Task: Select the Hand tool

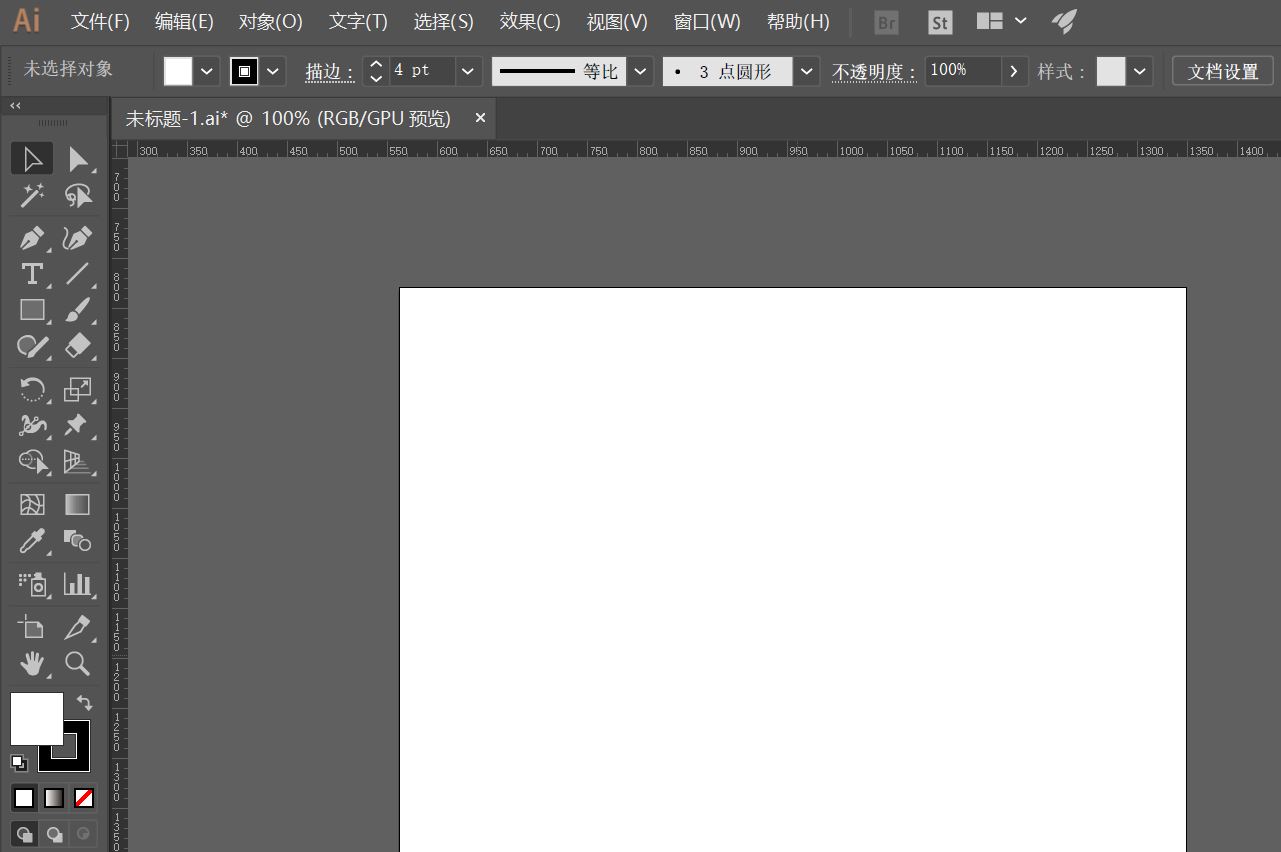Action: [31, 664]
